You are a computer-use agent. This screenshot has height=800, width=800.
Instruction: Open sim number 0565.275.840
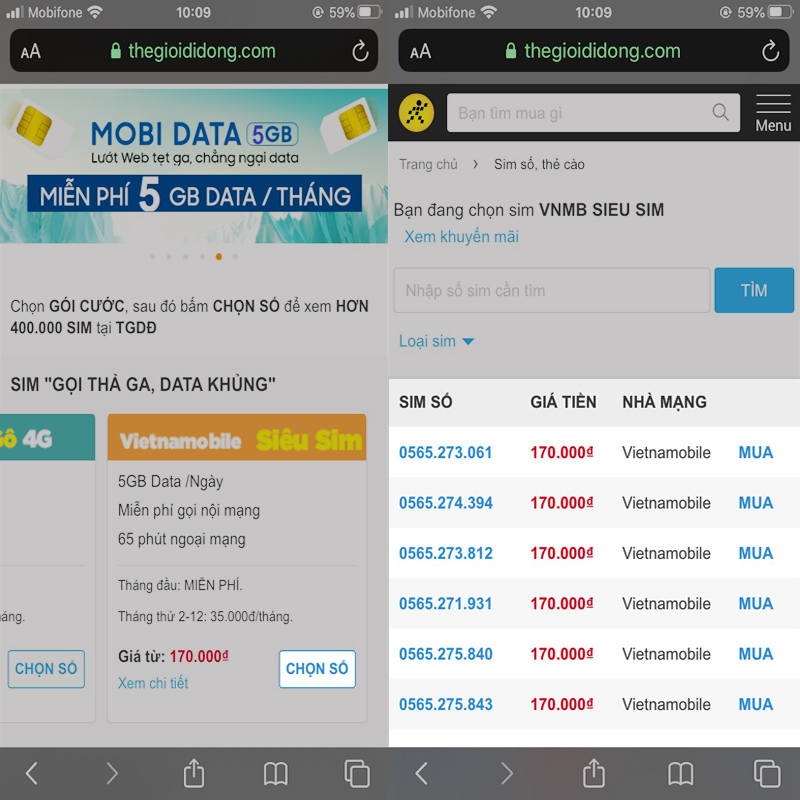446,654
